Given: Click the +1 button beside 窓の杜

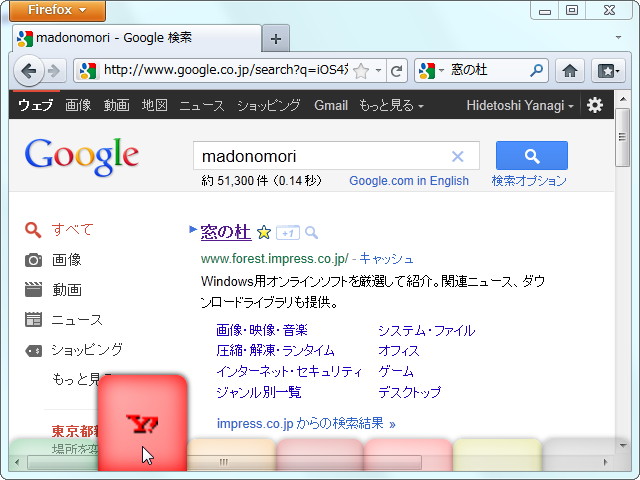Looking at the screenshot, I should coord(288,233).
